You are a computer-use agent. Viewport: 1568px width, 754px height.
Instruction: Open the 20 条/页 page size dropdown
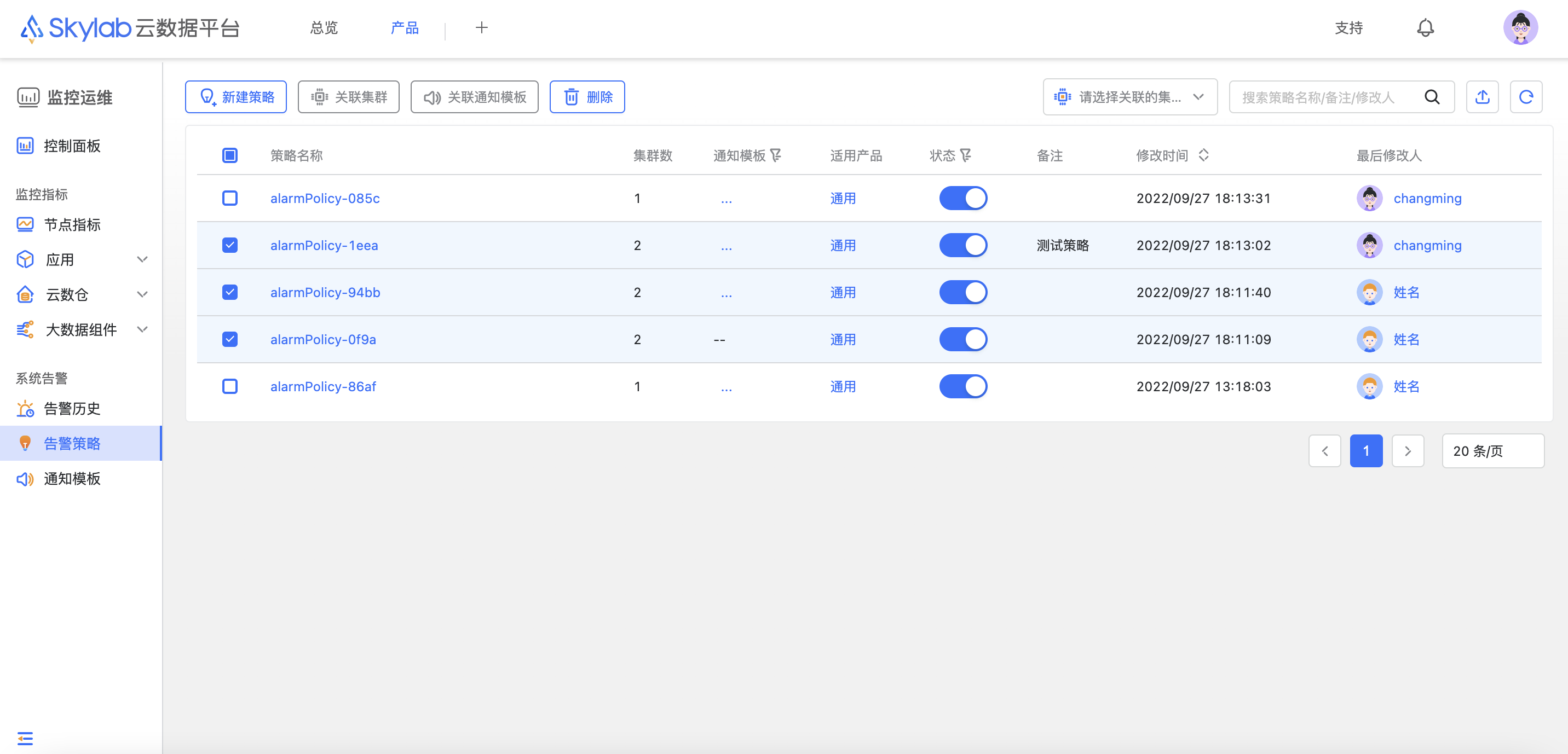pos(1492,451)
